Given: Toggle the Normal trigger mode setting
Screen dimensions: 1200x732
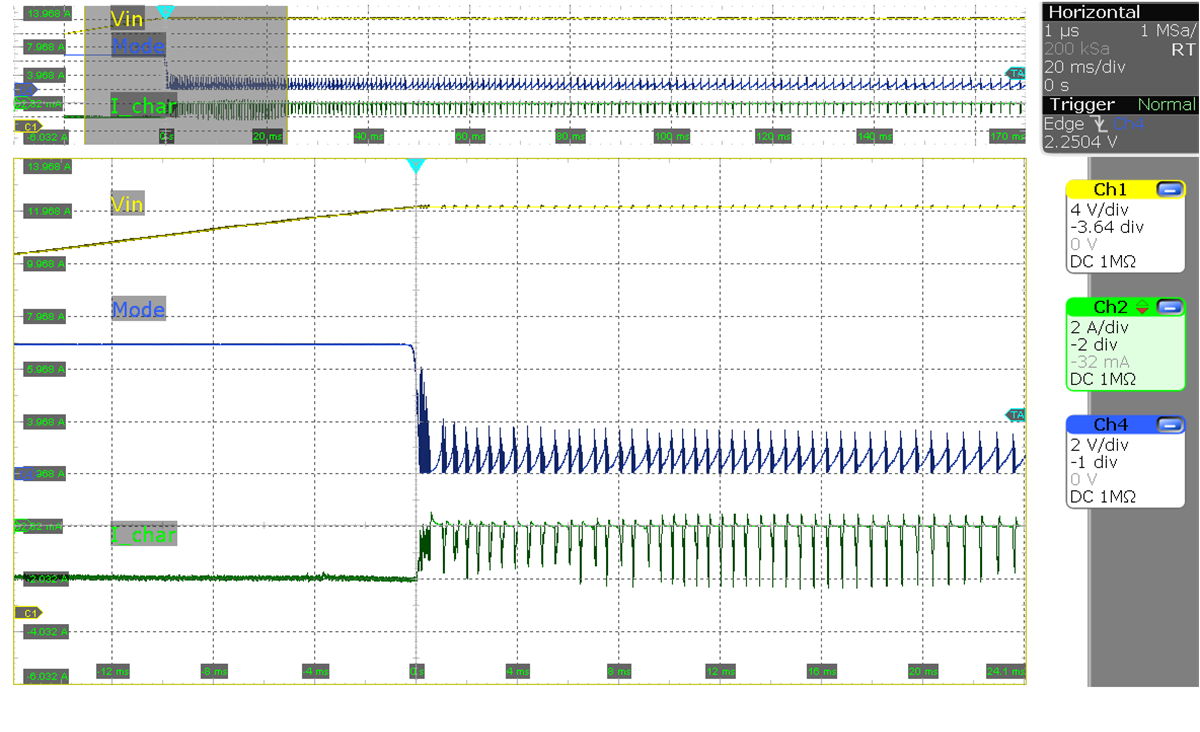Looking at the screenshot, I should click(1168, 104).
